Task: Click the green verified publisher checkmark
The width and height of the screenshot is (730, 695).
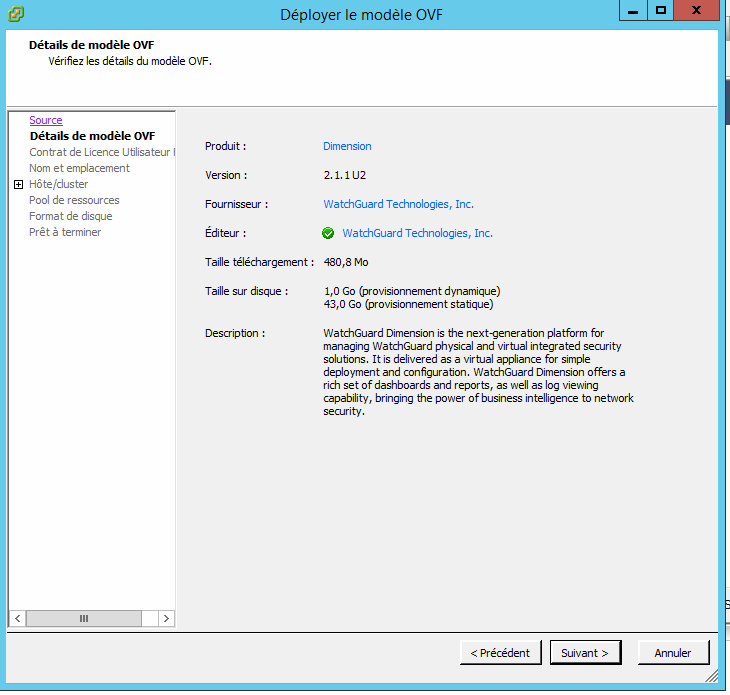Action: [x=328, y=233]
